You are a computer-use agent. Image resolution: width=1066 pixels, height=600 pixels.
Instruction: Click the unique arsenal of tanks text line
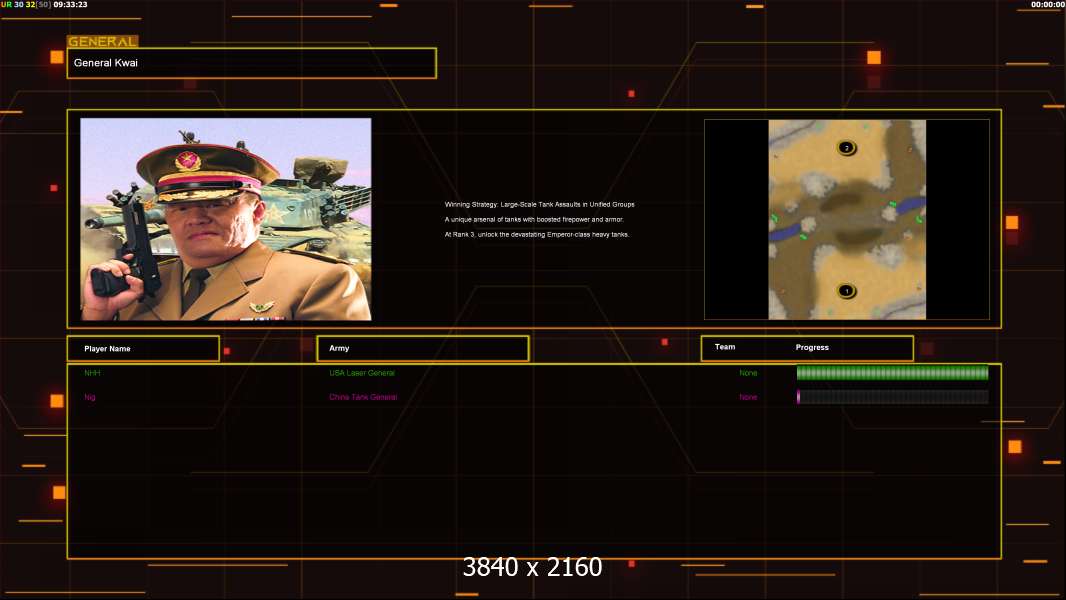pos(534,219)
